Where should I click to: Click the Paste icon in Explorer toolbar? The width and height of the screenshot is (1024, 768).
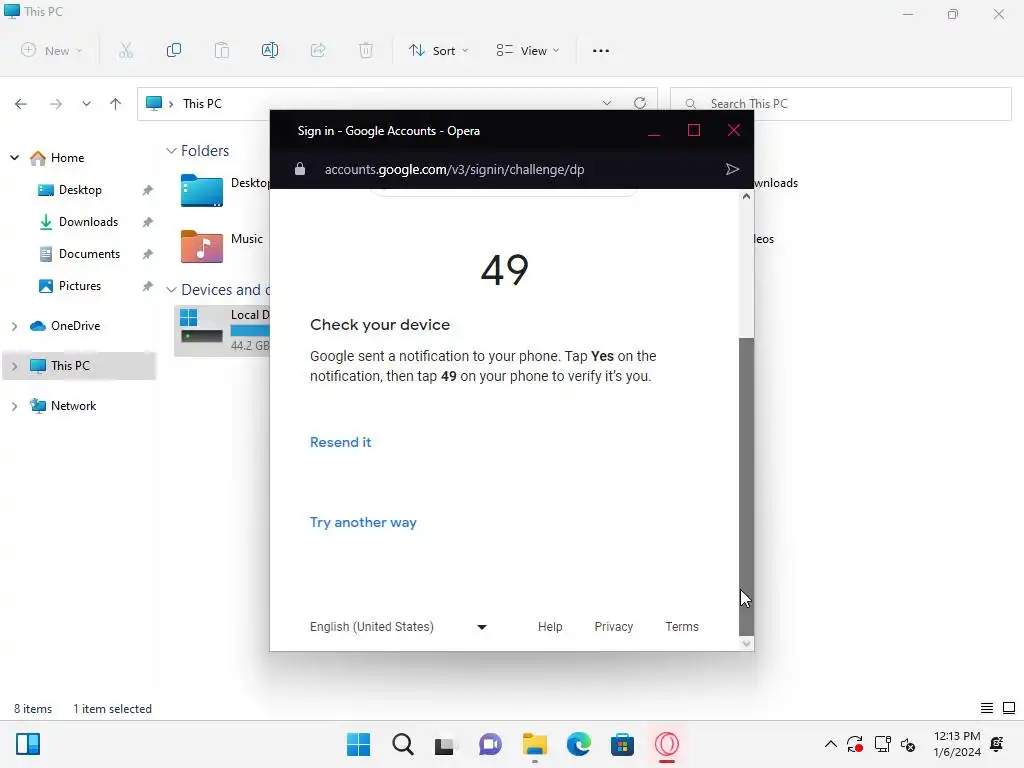222,50
